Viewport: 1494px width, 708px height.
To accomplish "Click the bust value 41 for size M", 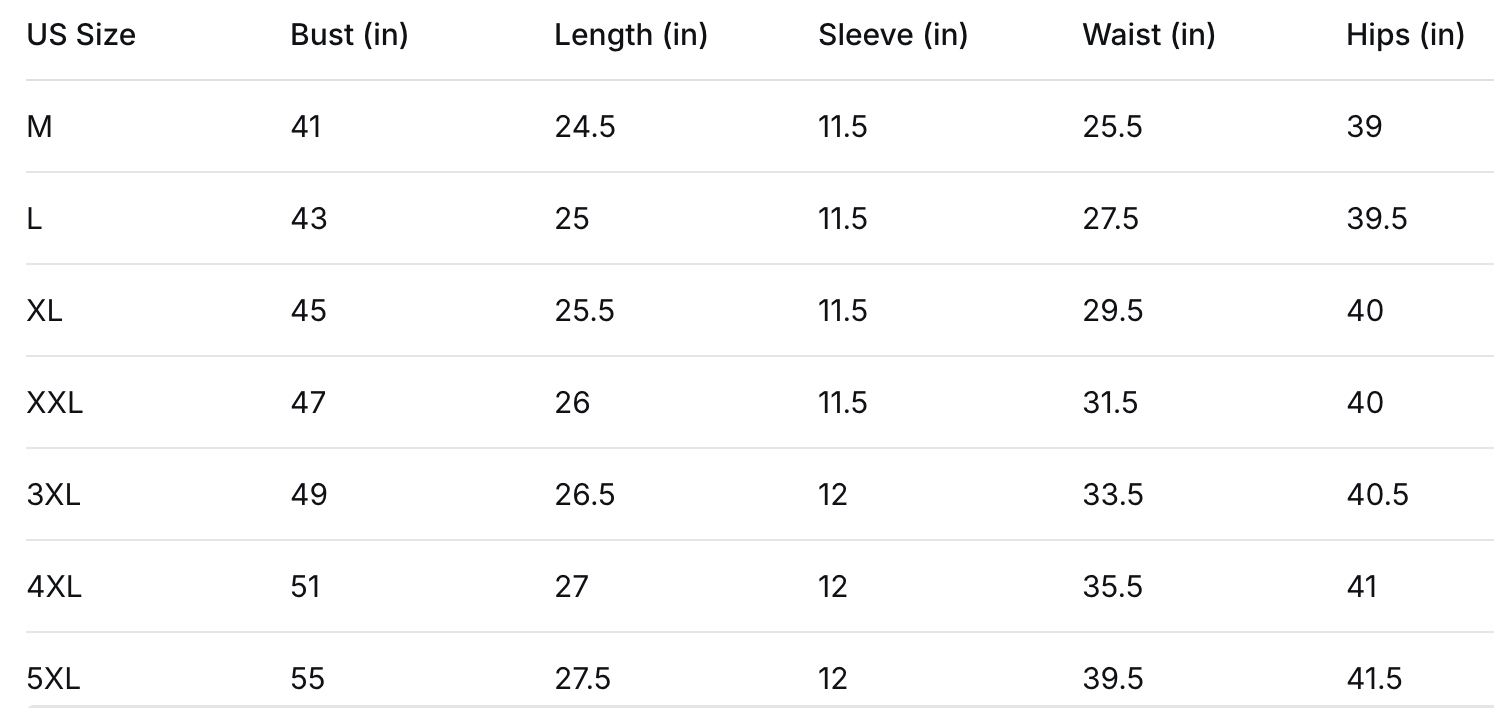I will point(306,127).
